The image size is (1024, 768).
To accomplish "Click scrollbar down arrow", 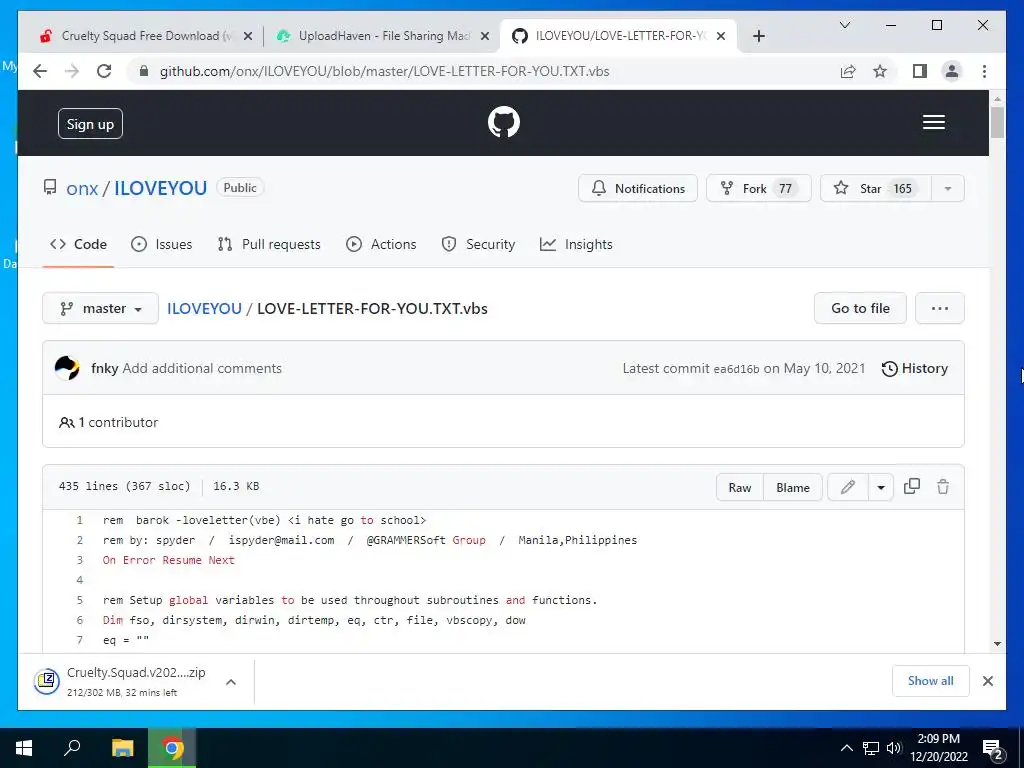I will [997, 643].
